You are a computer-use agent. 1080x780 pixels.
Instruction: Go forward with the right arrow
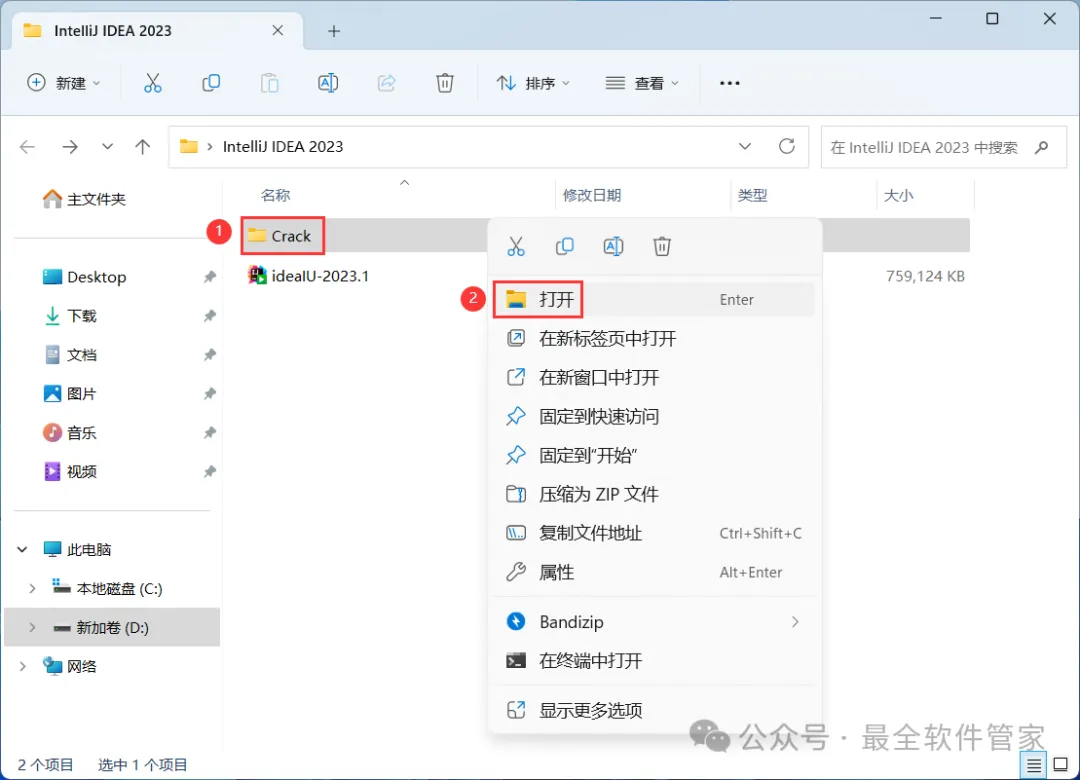pos(70,147)
